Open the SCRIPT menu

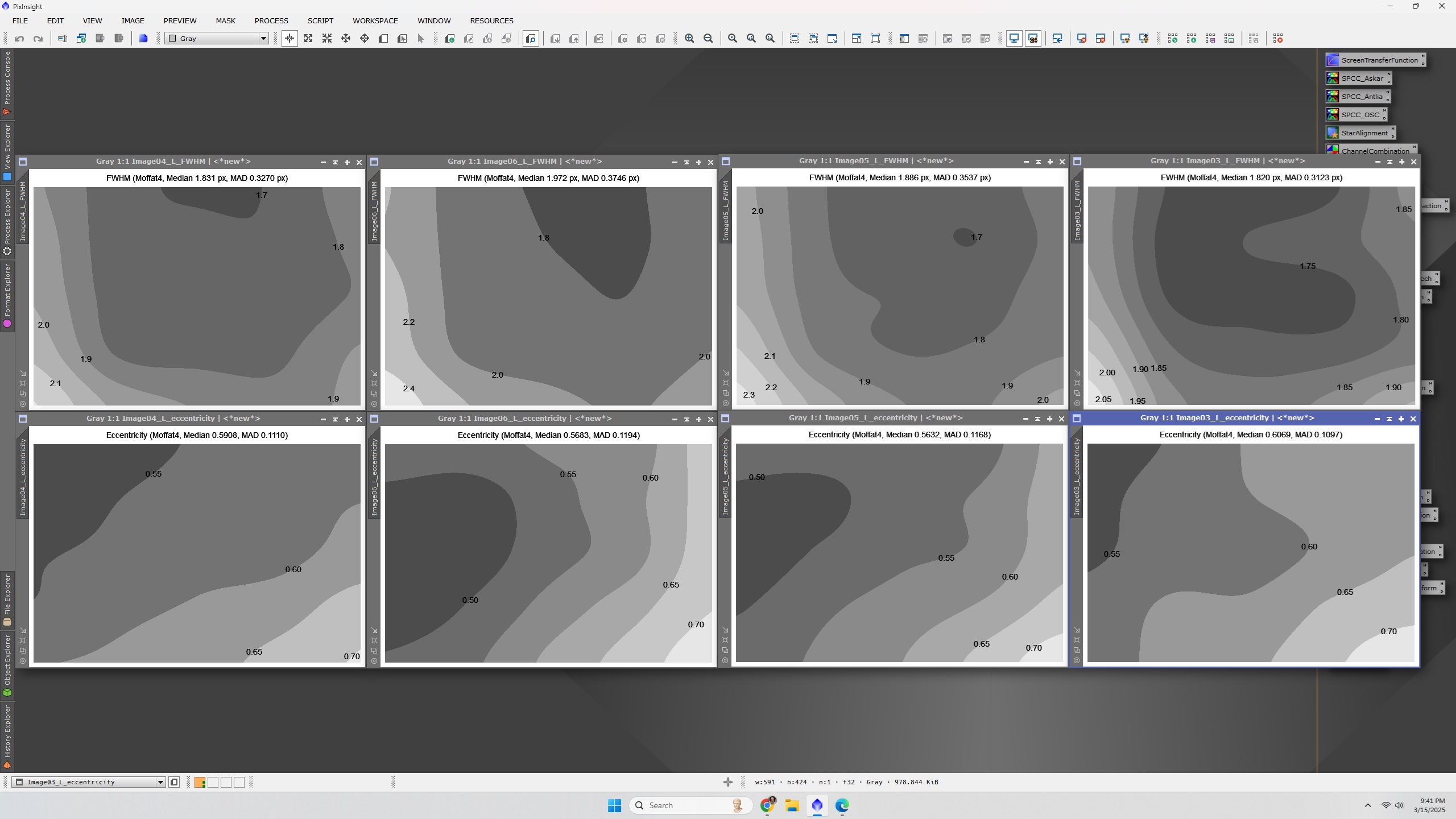pos(320,20)
